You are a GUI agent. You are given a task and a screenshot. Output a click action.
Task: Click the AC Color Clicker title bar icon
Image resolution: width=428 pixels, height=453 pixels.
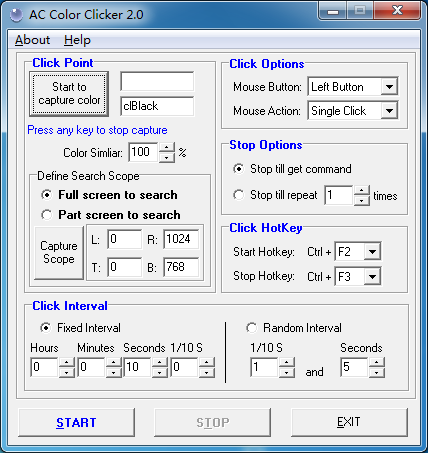click(x=17, y=15)
